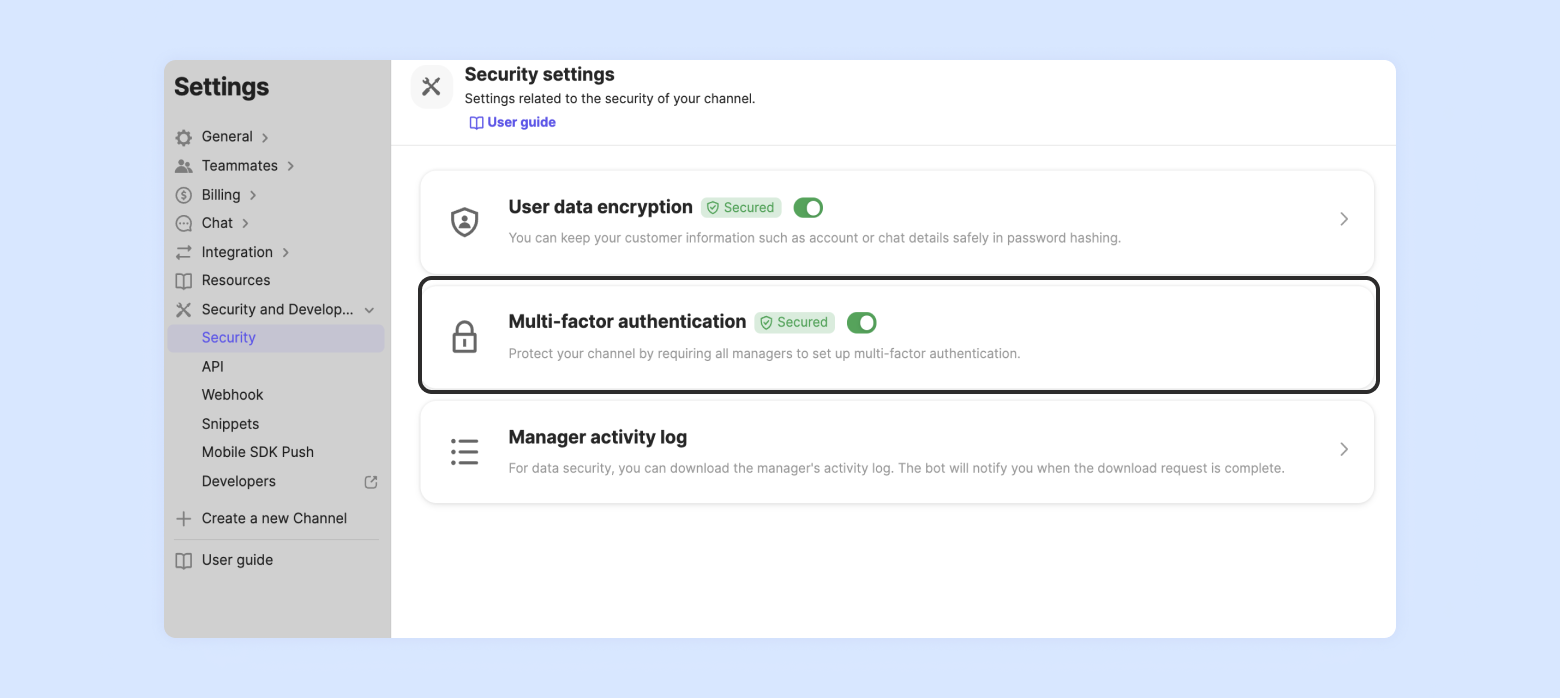Click the Teammates people icon
The image size is (1560, 698).
click(184, 166)
